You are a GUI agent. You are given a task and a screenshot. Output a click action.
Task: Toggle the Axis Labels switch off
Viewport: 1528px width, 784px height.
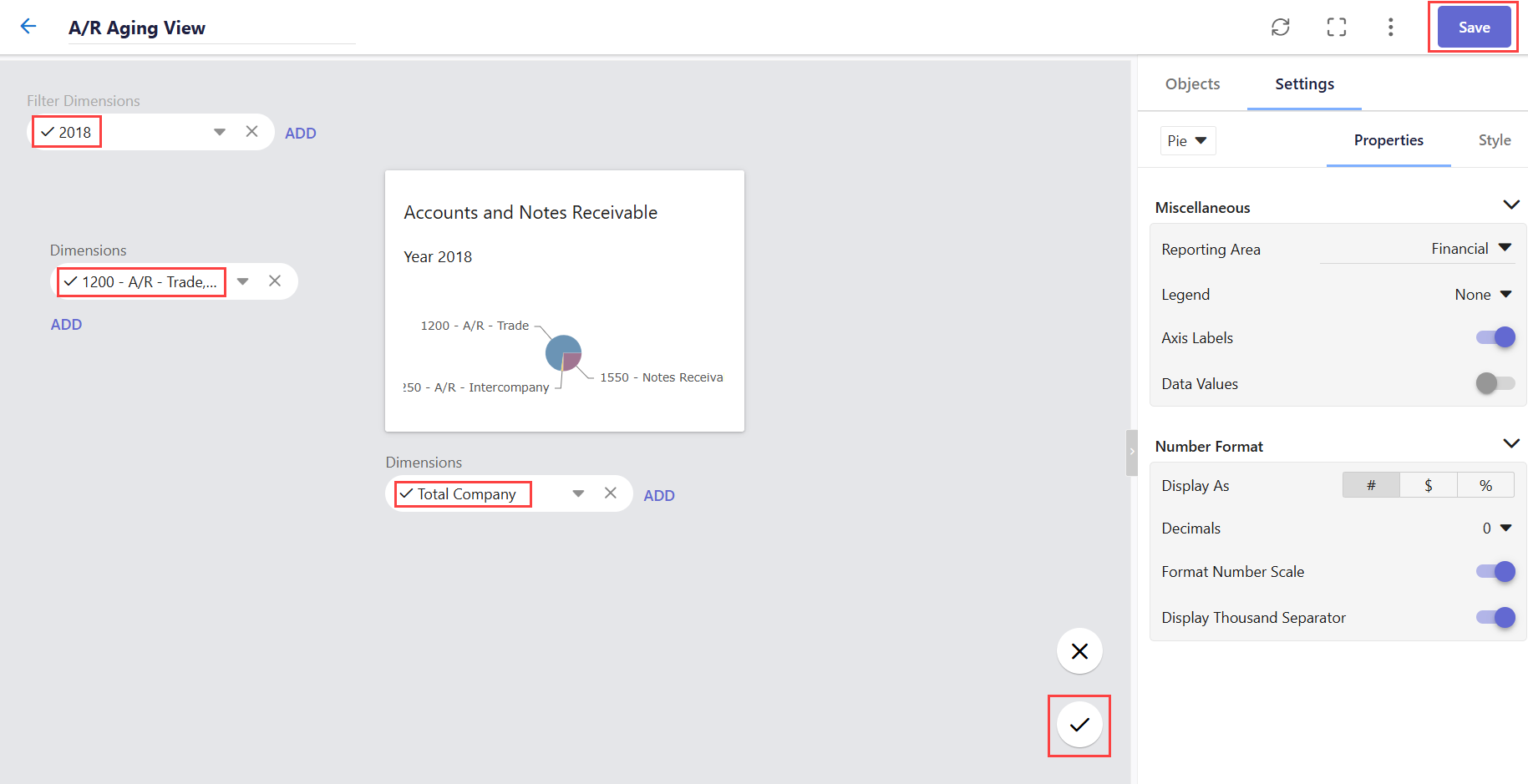pyautogui.click(x=1495, y=337)
